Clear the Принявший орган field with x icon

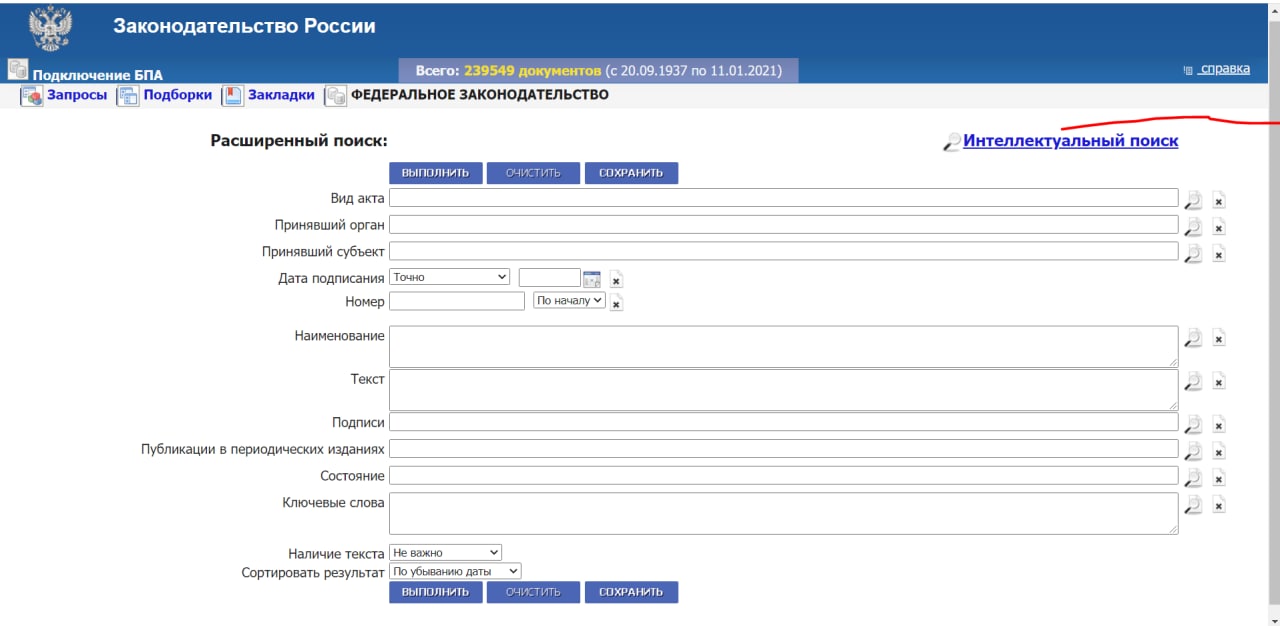point(1219,228)
